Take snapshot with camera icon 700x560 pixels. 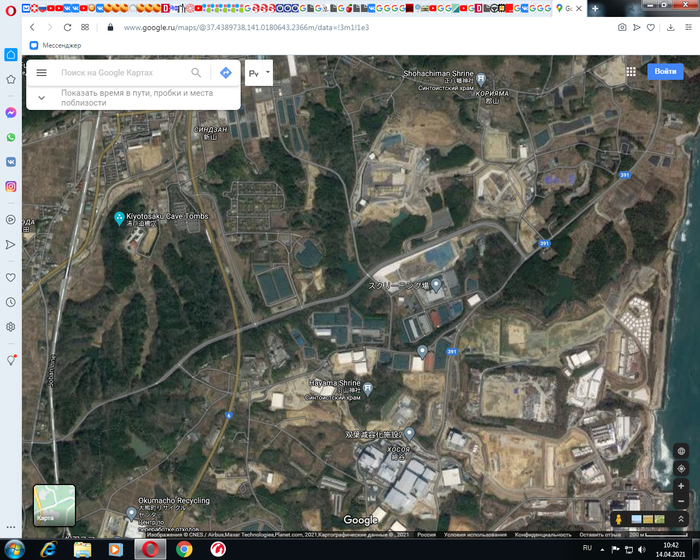[622, 27]
